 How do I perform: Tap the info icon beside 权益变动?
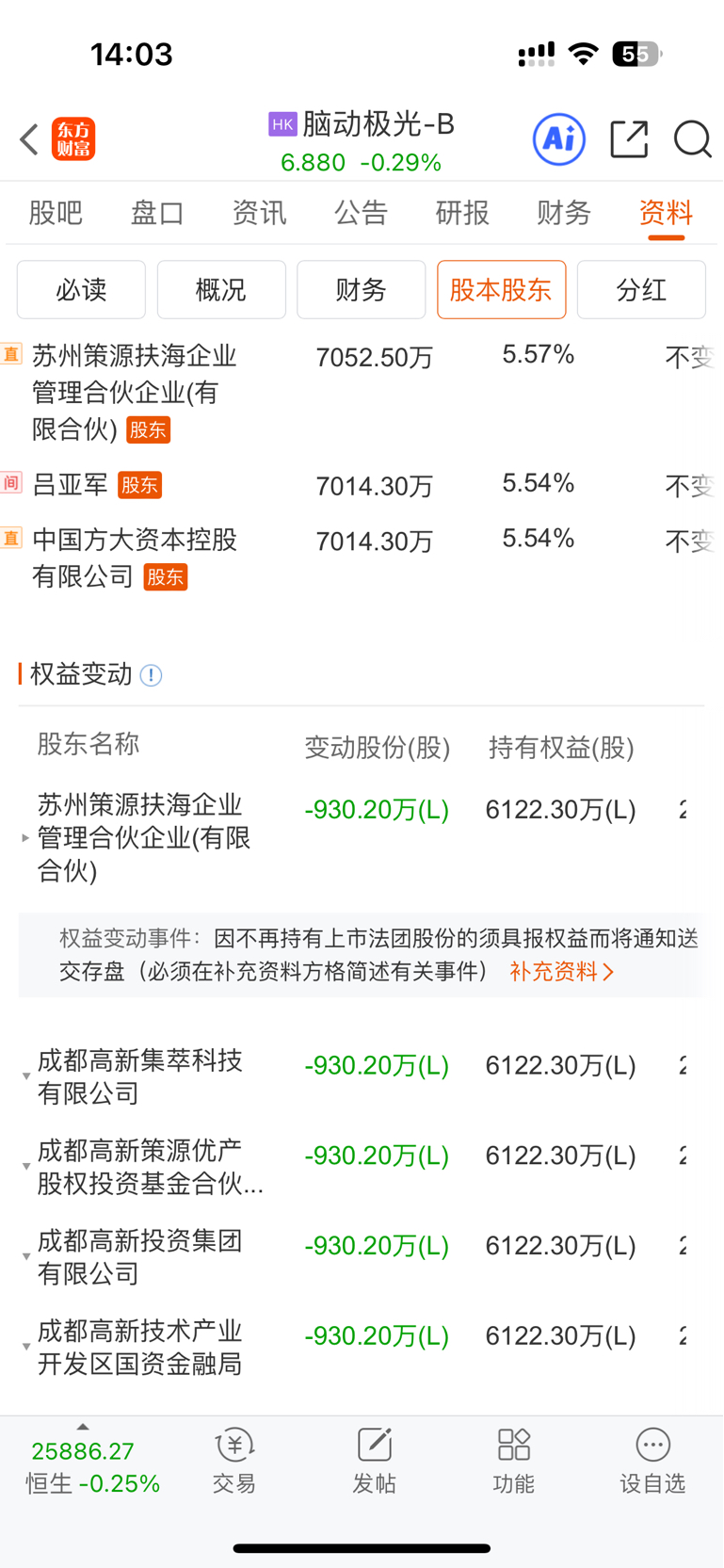(x=151, y=675)
